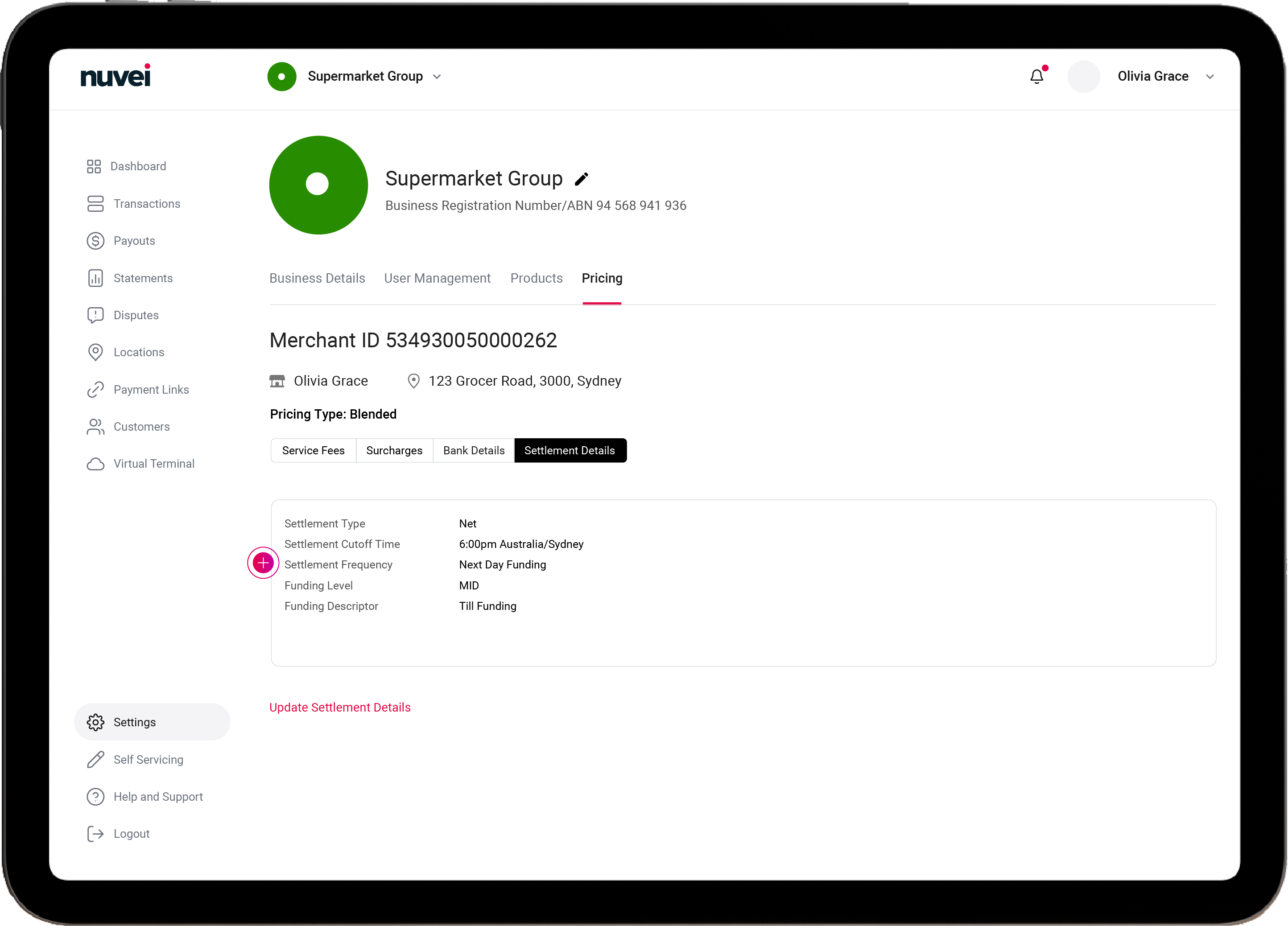
Task: Click the address 123 Grocer Road, 3000, Sydney
Action: [x=525, y=381]
